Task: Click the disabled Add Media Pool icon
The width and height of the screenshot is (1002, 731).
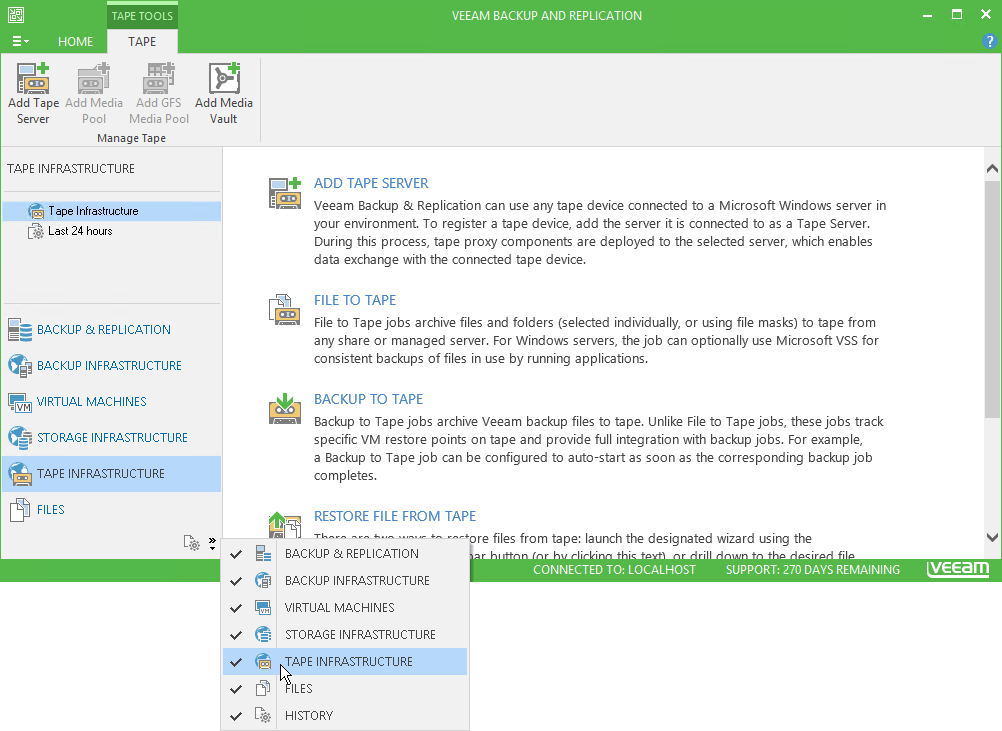Action: click(x=93, y=79)
